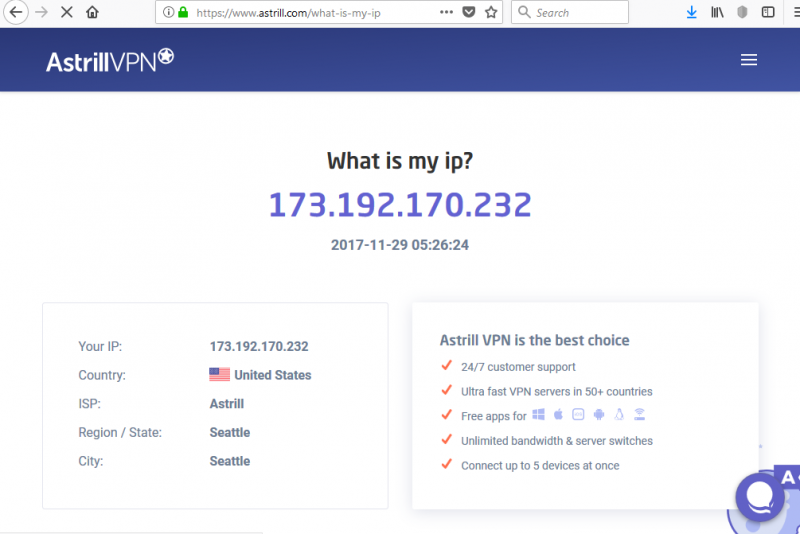Image resolution: width=800 pixels, height=534 pixels.
Task: Open the Library bookshelf icon
Action: pos(717,13)
